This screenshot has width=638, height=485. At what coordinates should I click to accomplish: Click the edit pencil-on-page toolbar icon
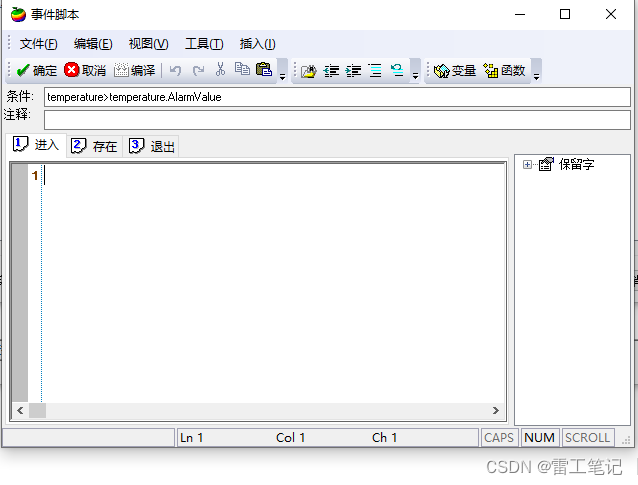coord(308,71)
